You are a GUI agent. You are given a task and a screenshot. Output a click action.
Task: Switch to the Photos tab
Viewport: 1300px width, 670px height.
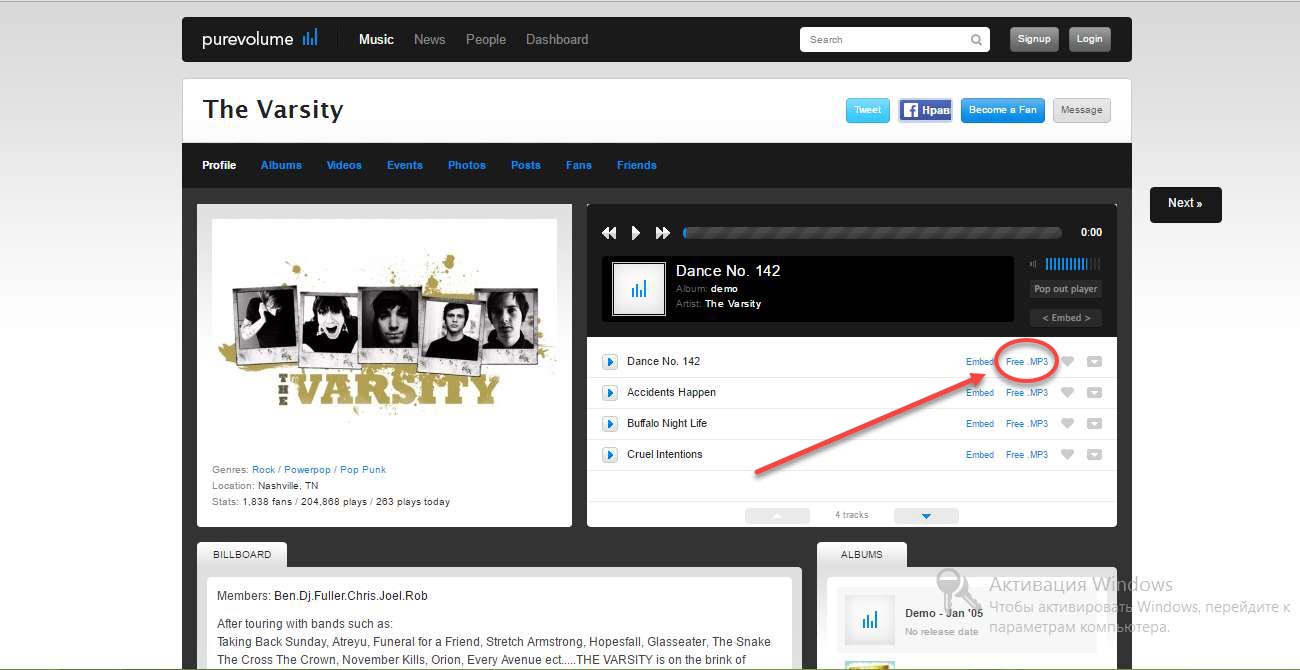(x=467, y=165)
